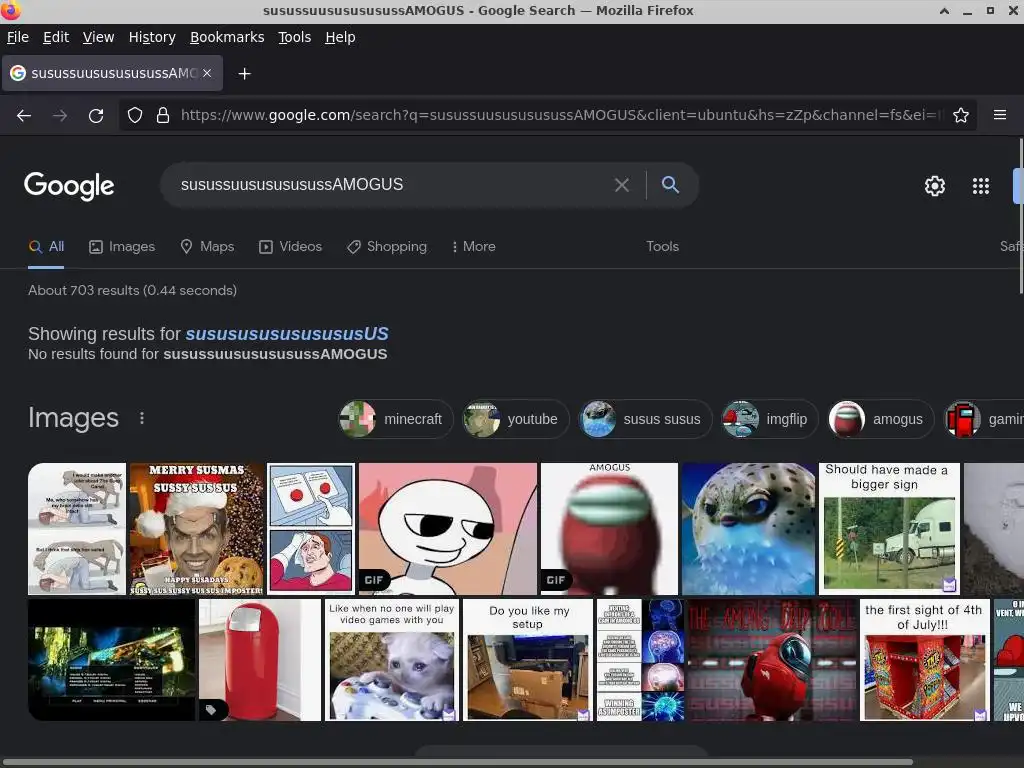Filter images by susus susus chip

coord(645,419)
